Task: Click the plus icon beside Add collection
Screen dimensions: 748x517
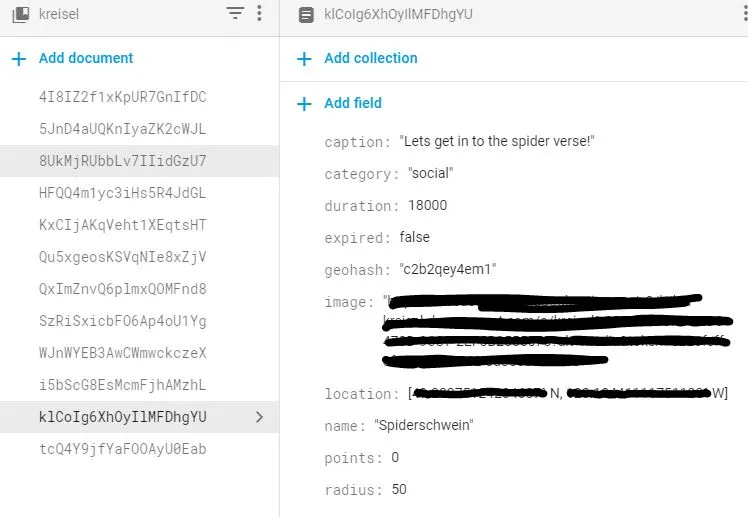Action: click(x=304, y=59)
